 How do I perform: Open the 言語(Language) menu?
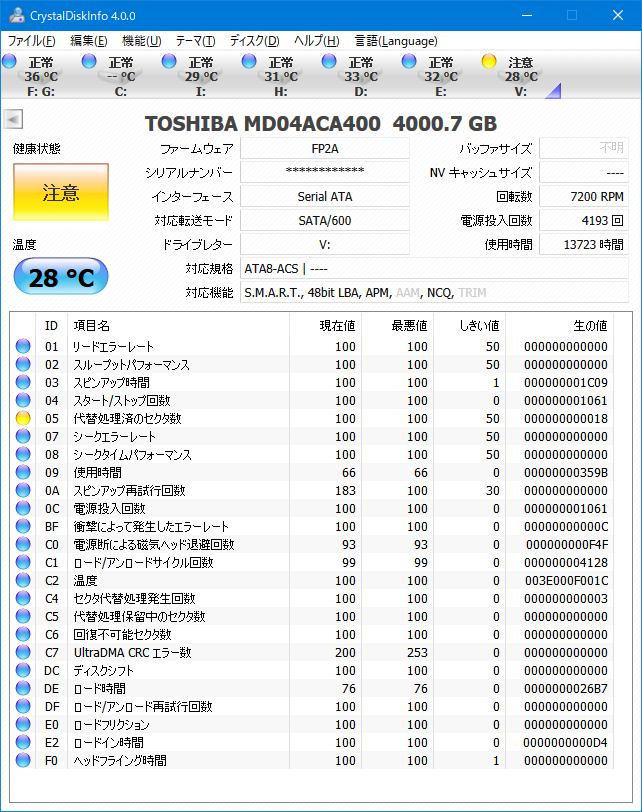coord(396,41)
